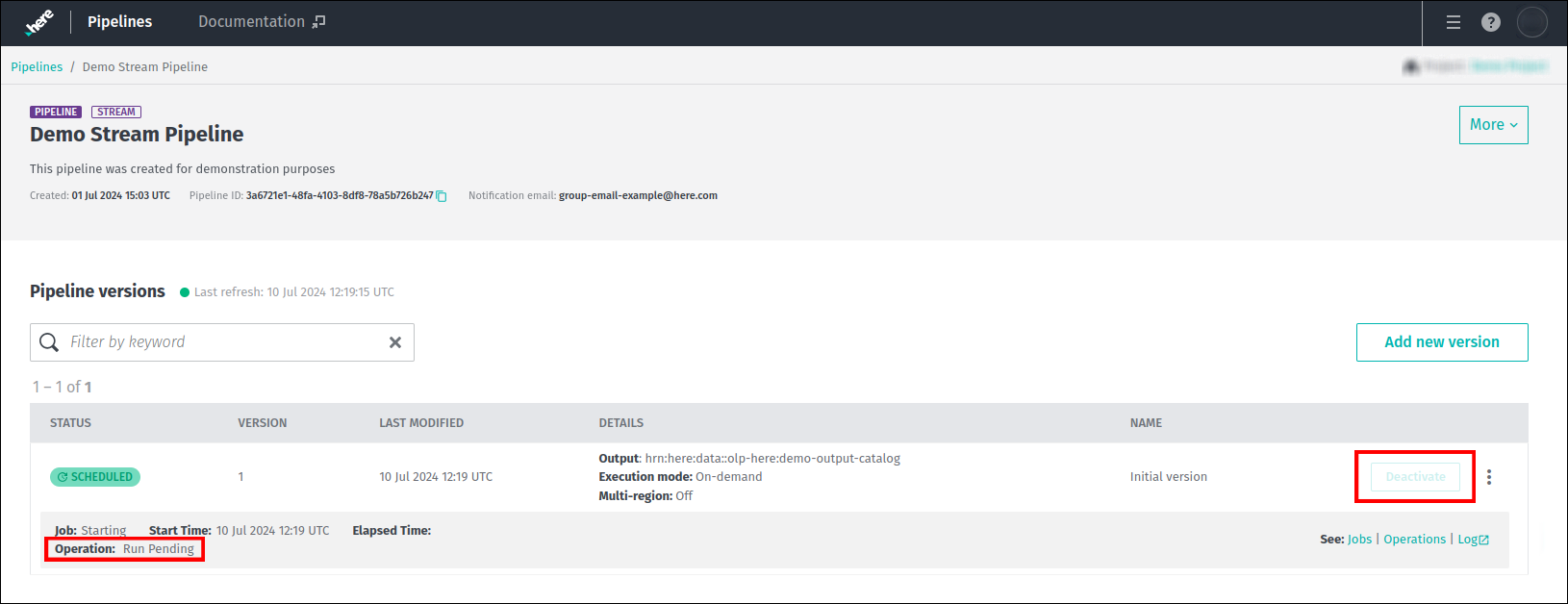Open the user profile avatar
The height and width of the screenshot is (604, 1568).
click(1532, 22)
